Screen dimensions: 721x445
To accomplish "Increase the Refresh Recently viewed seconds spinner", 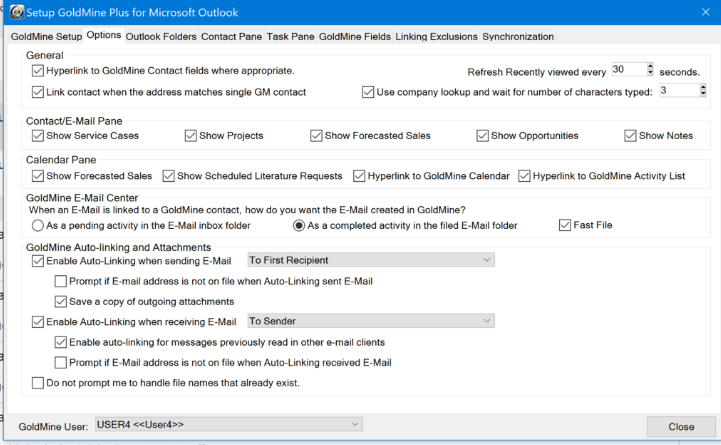I will 650,66.
